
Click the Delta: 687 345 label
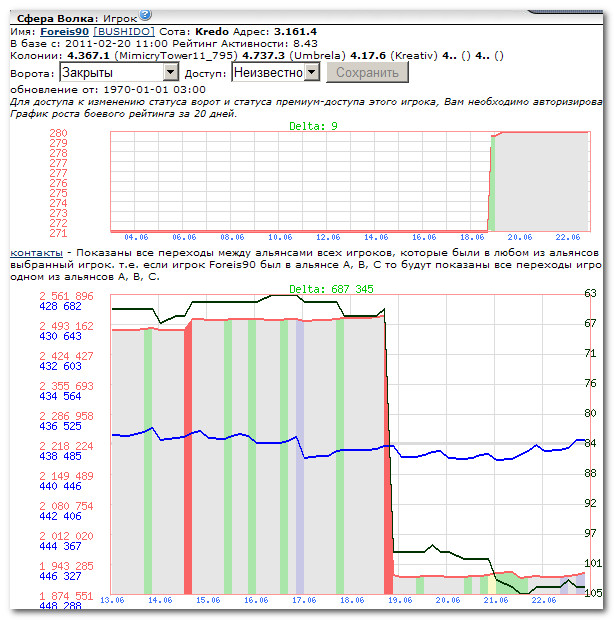[x=331, y=289]
